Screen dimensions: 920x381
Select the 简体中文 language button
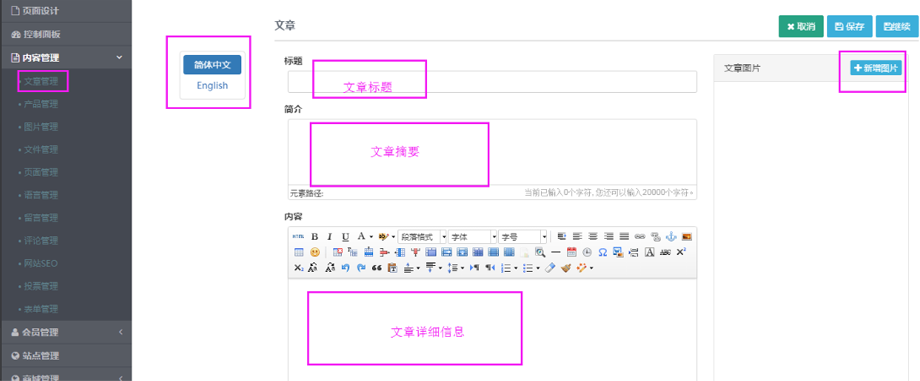[212, 65]
